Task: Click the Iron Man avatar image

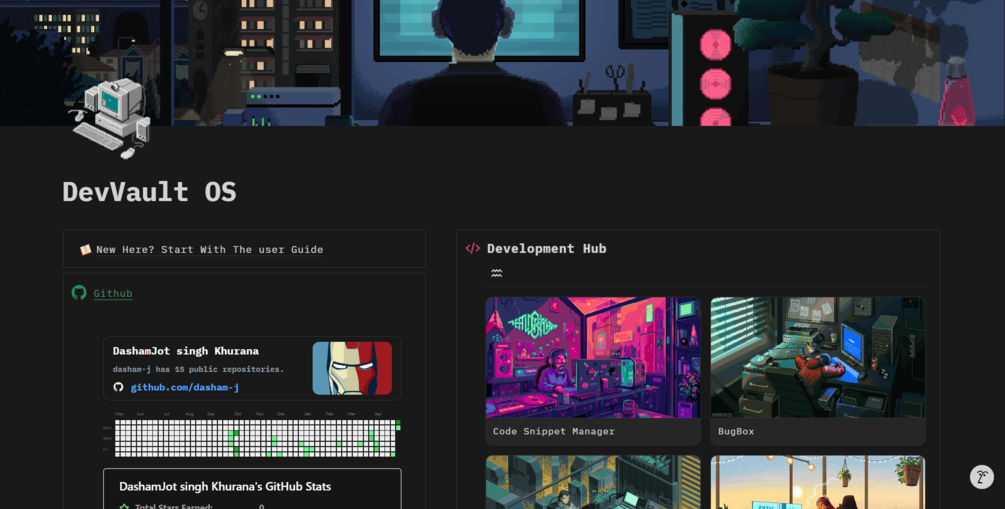Action: (x=352, y=368)
